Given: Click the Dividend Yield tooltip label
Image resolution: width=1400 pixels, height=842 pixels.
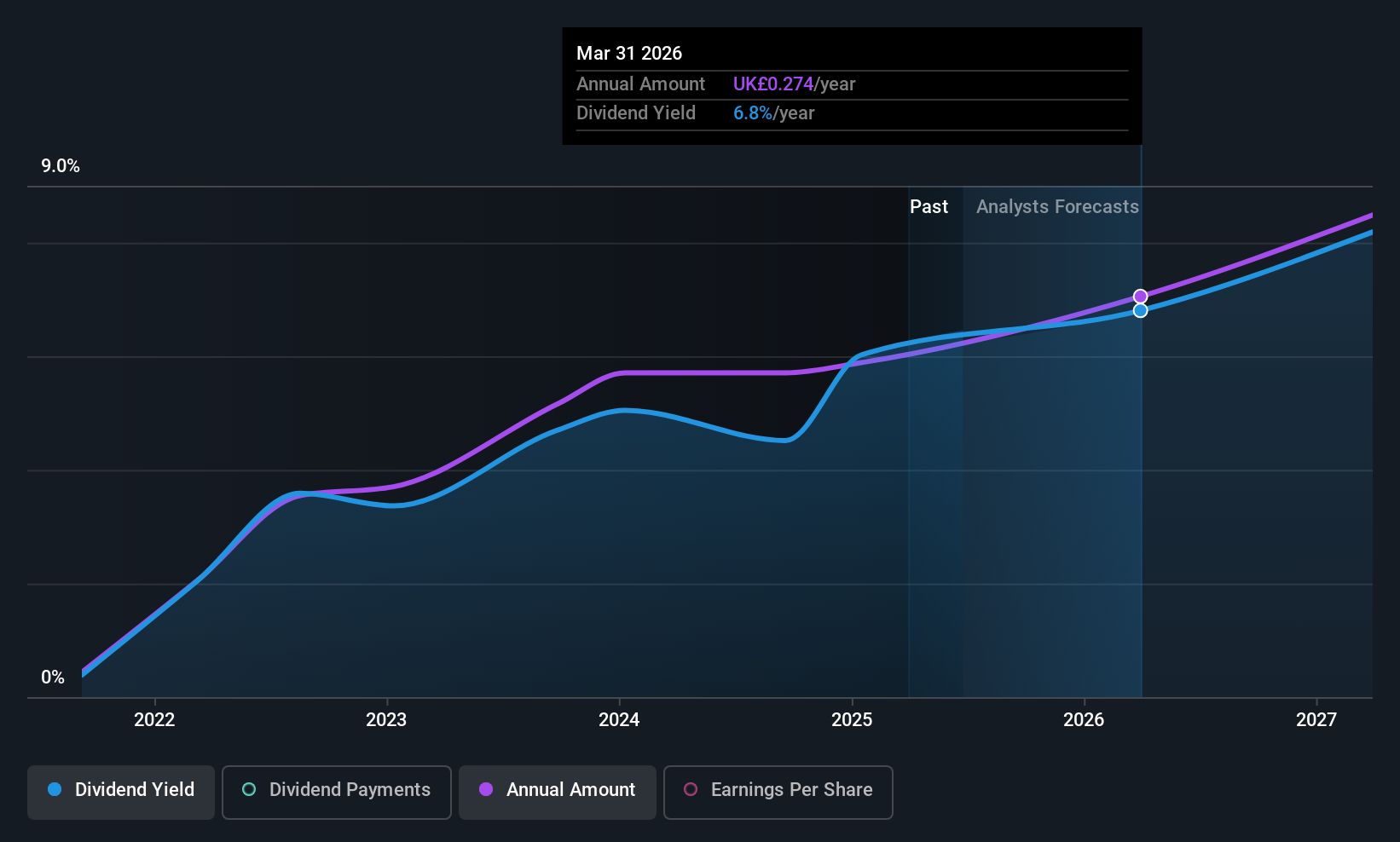Looking at the screenshot, I should pos(636,113).
